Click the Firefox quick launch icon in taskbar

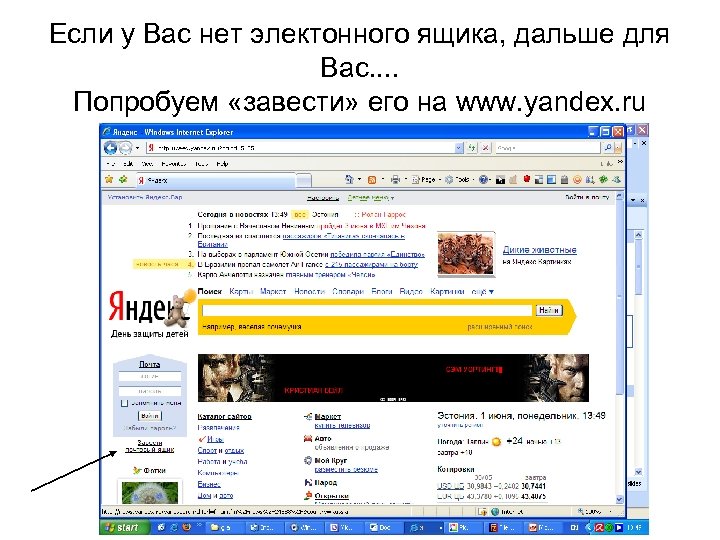pos(186,528)
